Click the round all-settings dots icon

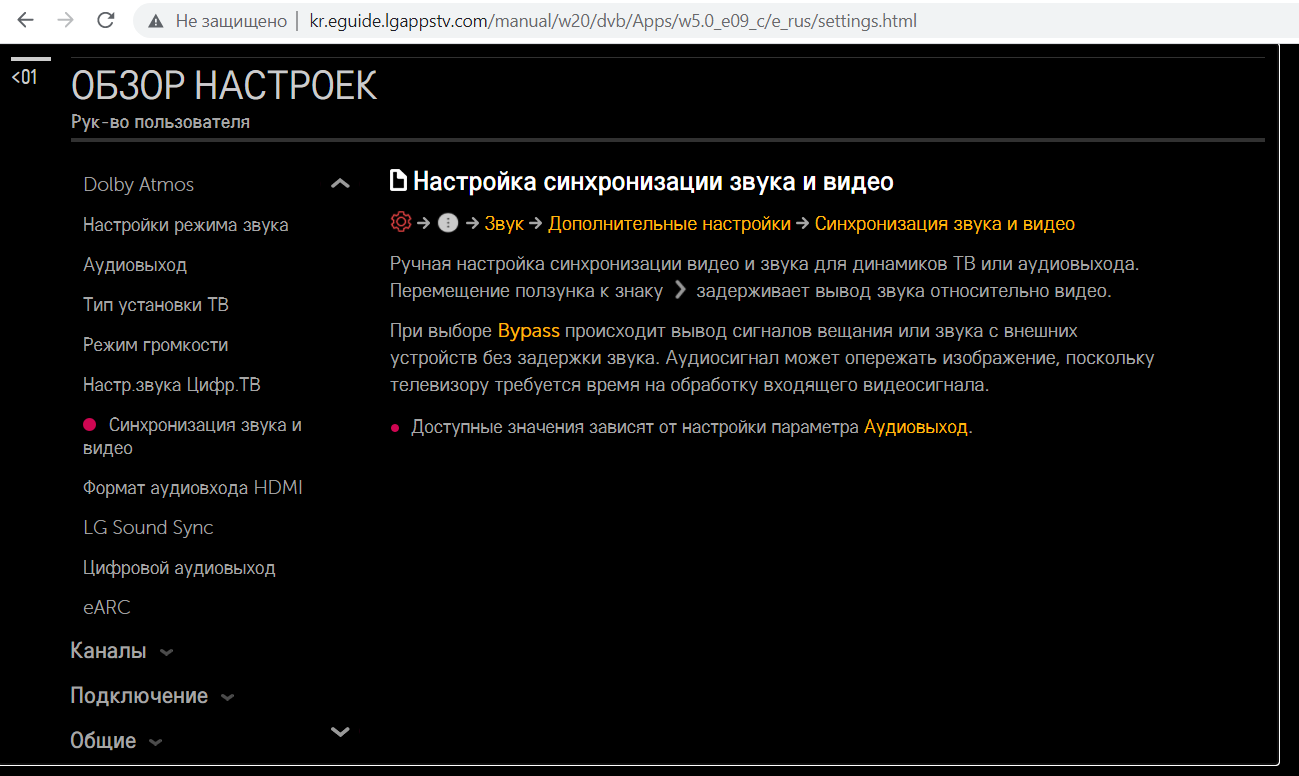[448, 223]
